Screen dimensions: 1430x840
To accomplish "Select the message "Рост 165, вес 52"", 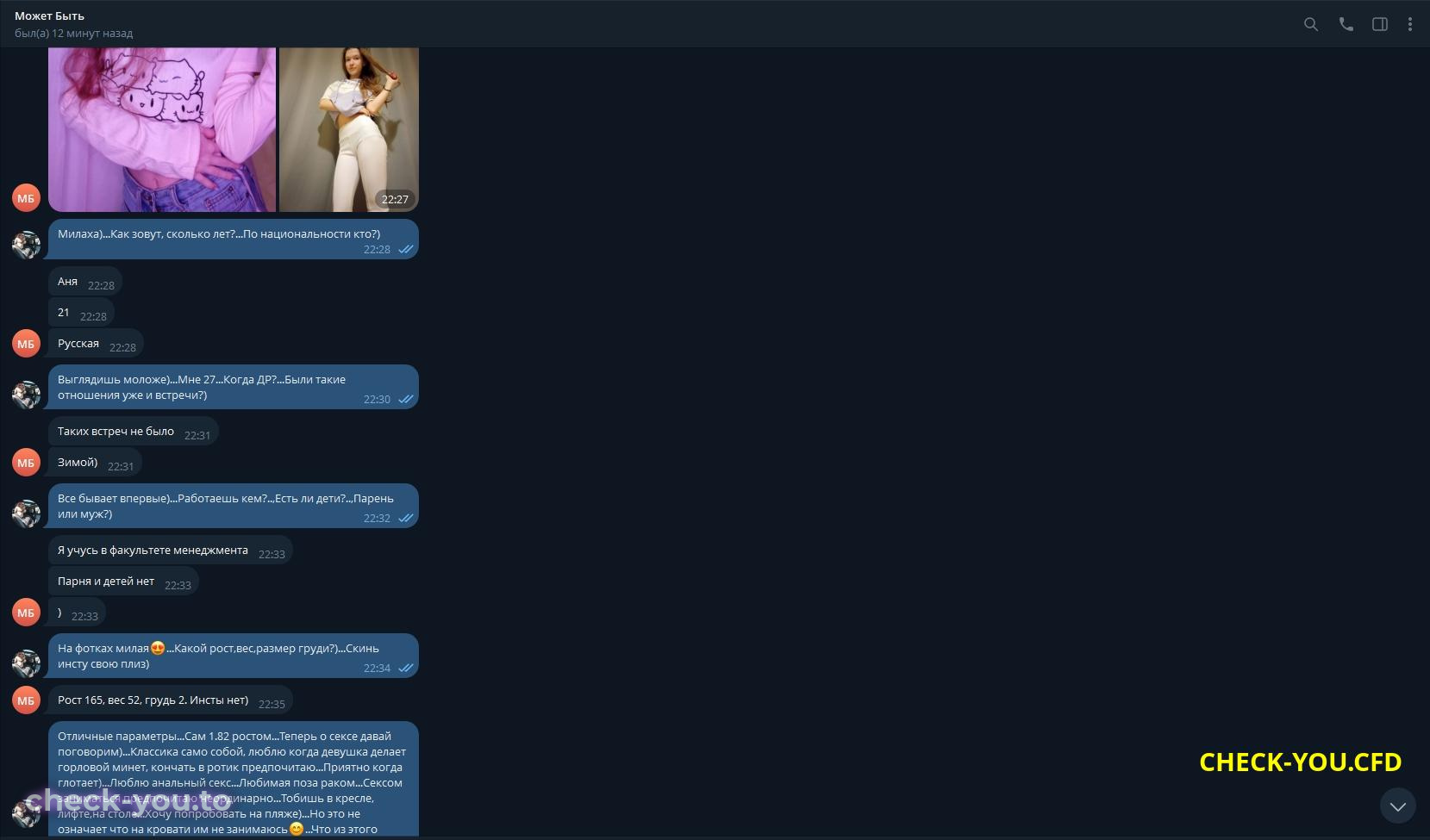I will [x=171, y=700].
